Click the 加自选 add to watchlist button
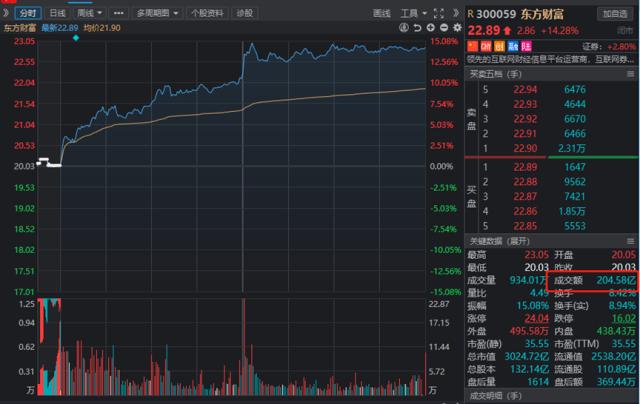640x404 pixels. 613,13
